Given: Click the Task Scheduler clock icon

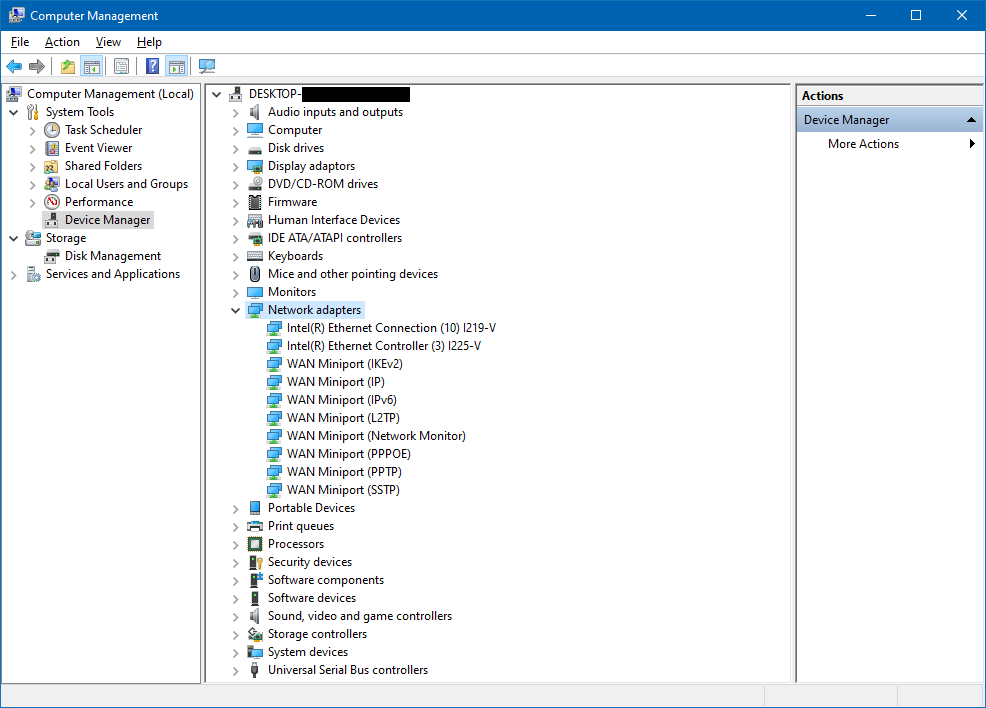Looking at the screenshot, I should click(52, 130).
